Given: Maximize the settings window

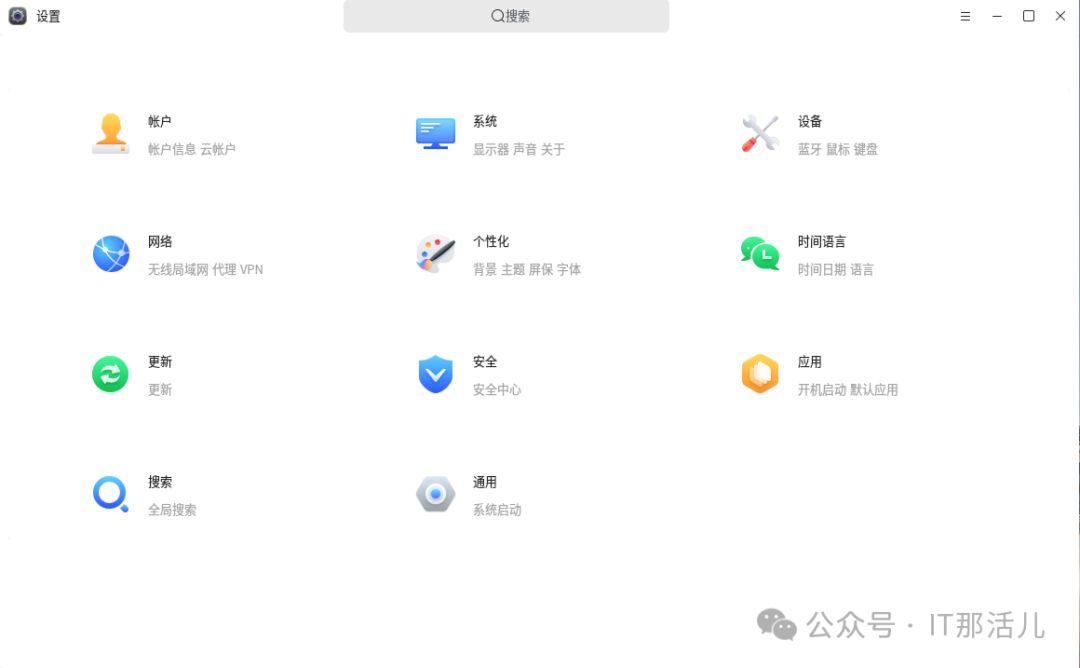Looking at the screenshot, I should [x=1028, y=16].
